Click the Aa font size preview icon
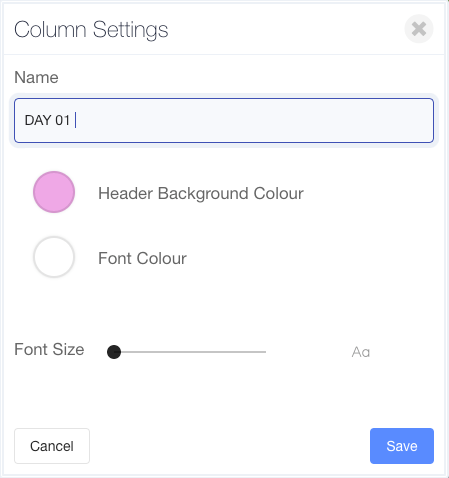Image resolution: width=449 pixels, height=478 pixels. (361, 352)
